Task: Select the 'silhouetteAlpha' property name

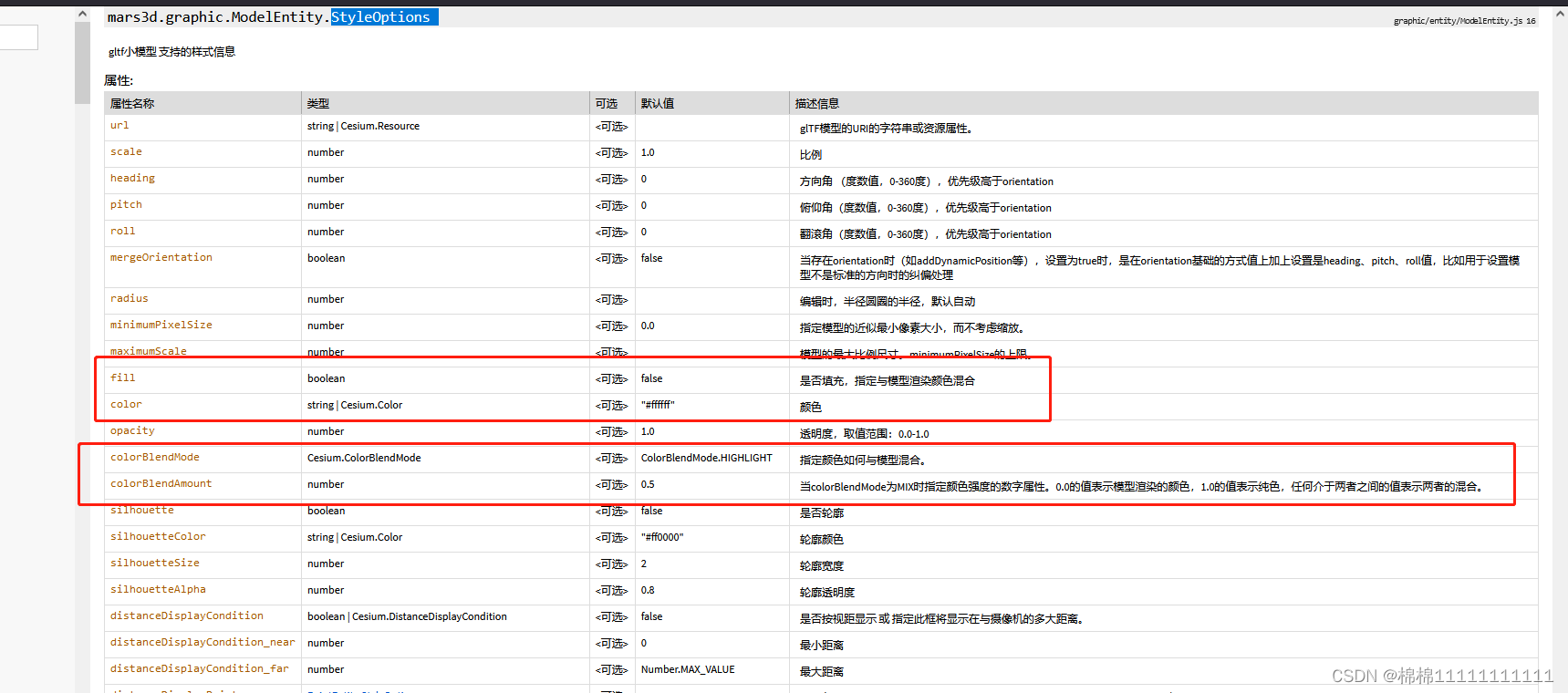Action: pos(158,590)
